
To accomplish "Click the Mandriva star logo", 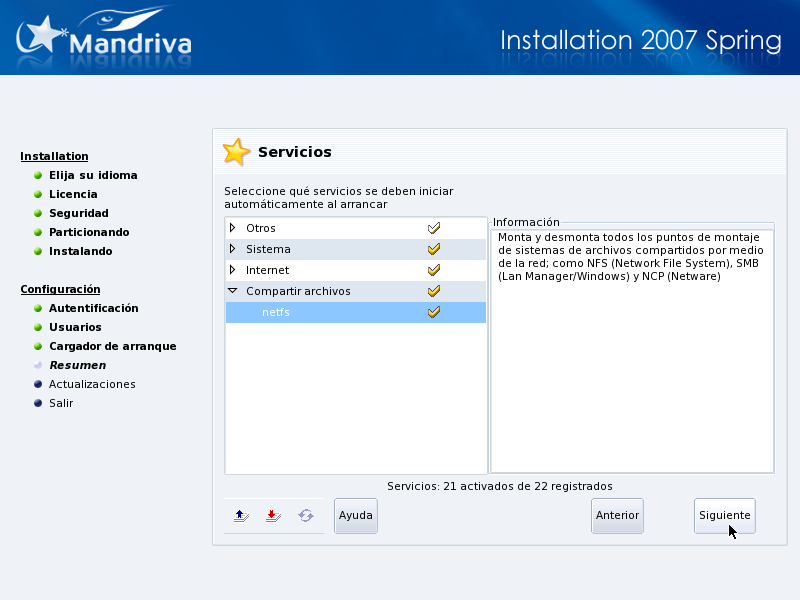I will point(40,38).
